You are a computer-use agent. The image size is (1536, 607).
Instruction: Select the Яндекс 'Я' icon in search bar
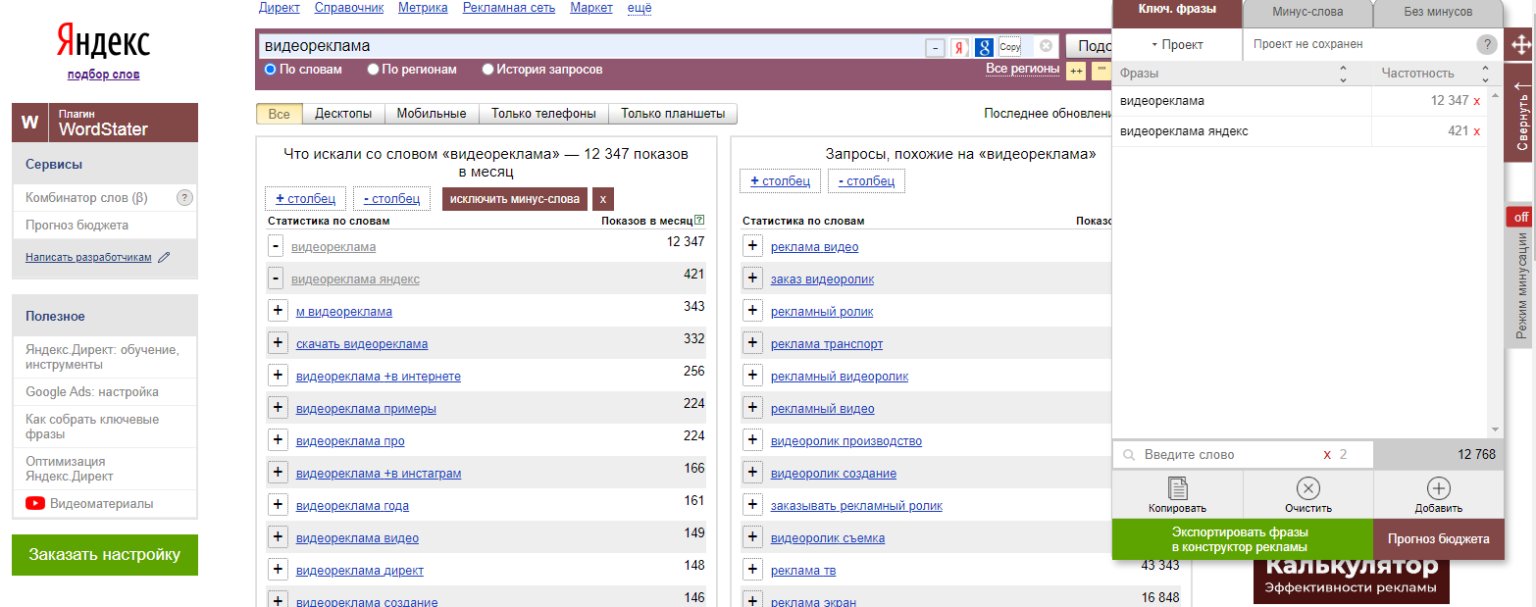click(x=958, y=45)
